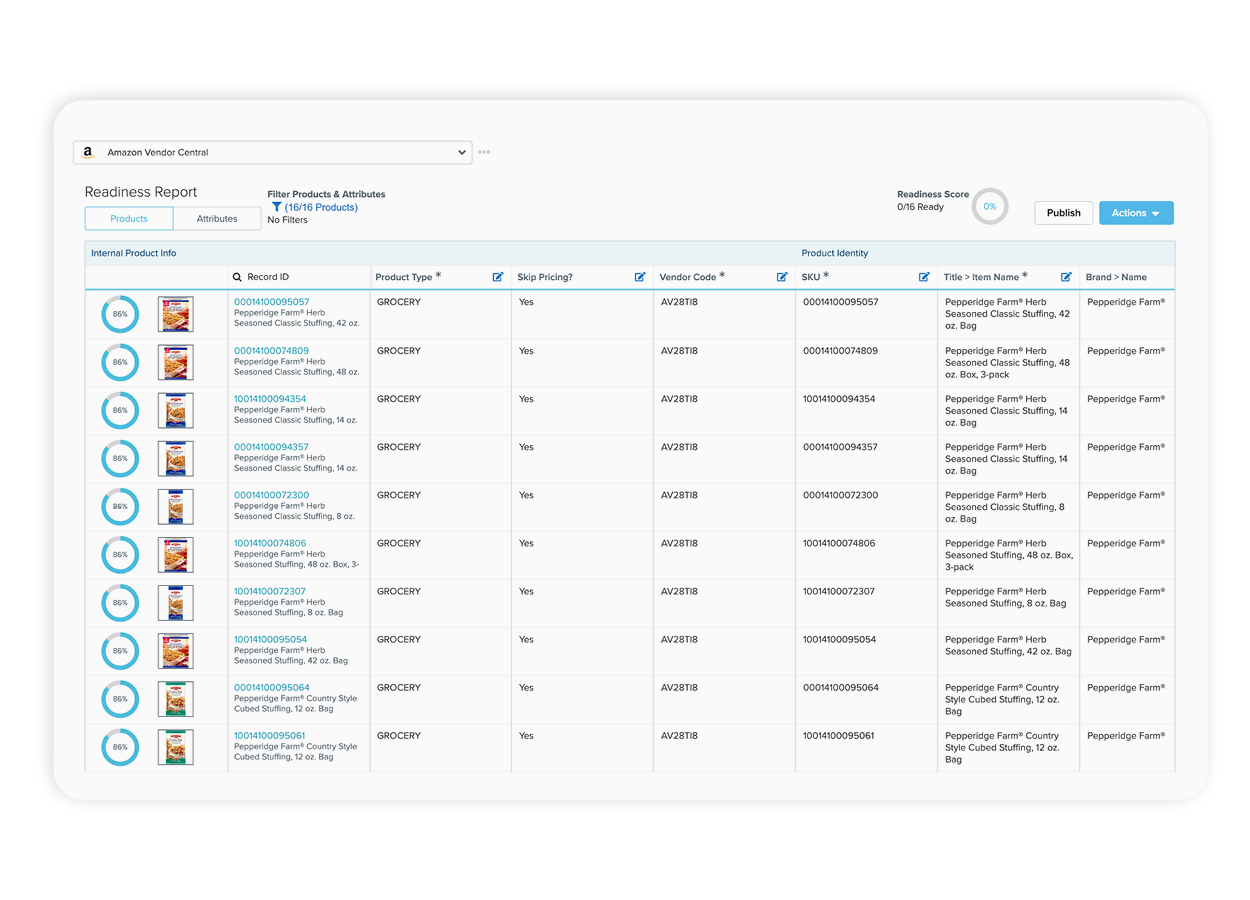This screenshot has height=900, width=1250.
Task: Click the Vendor Code column header label
Action: 688,277
